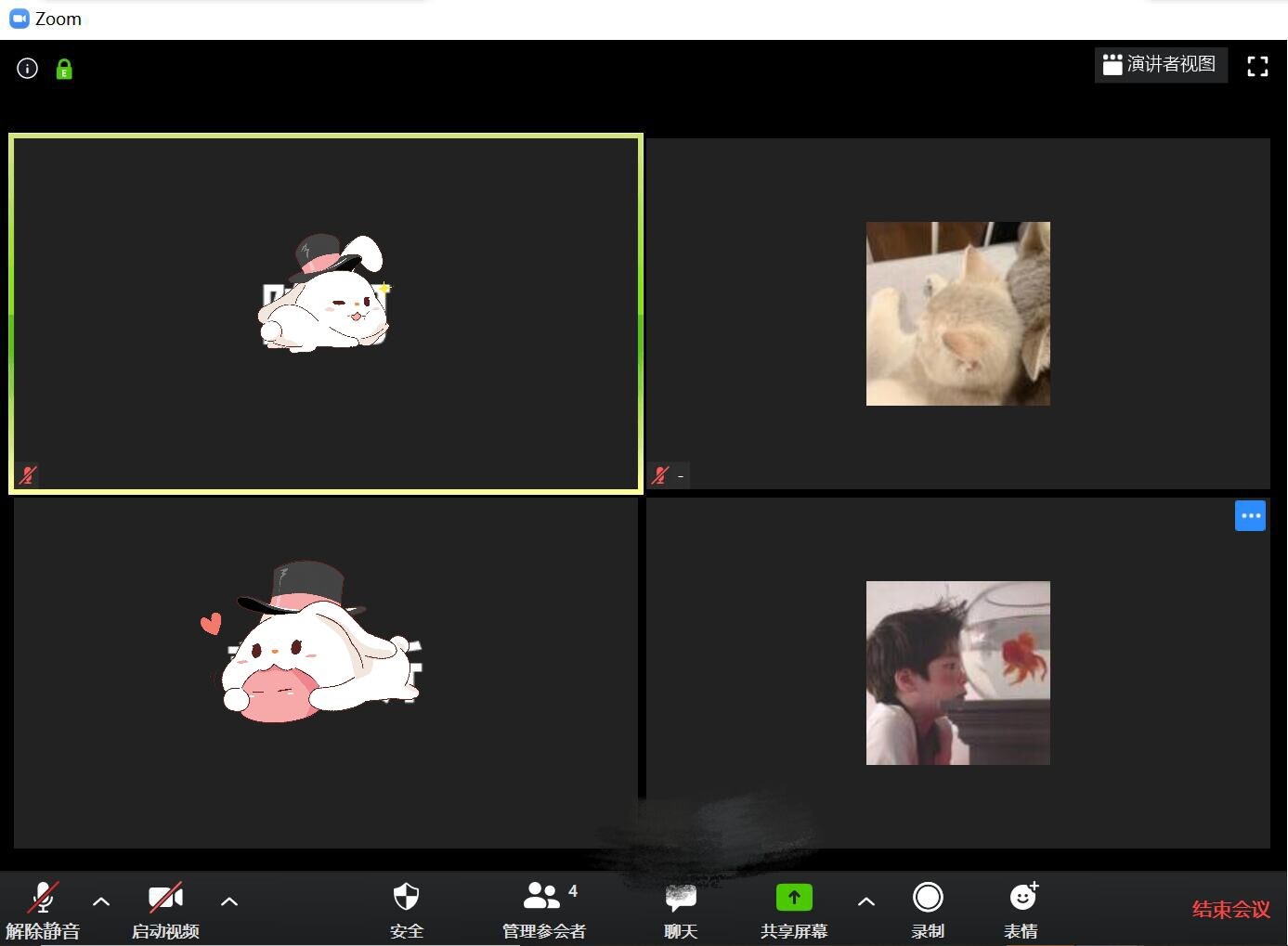Screen dimensions: 1288x946
Task: Switch to Speaker View (演讲者视图)
Action: 1161,65
